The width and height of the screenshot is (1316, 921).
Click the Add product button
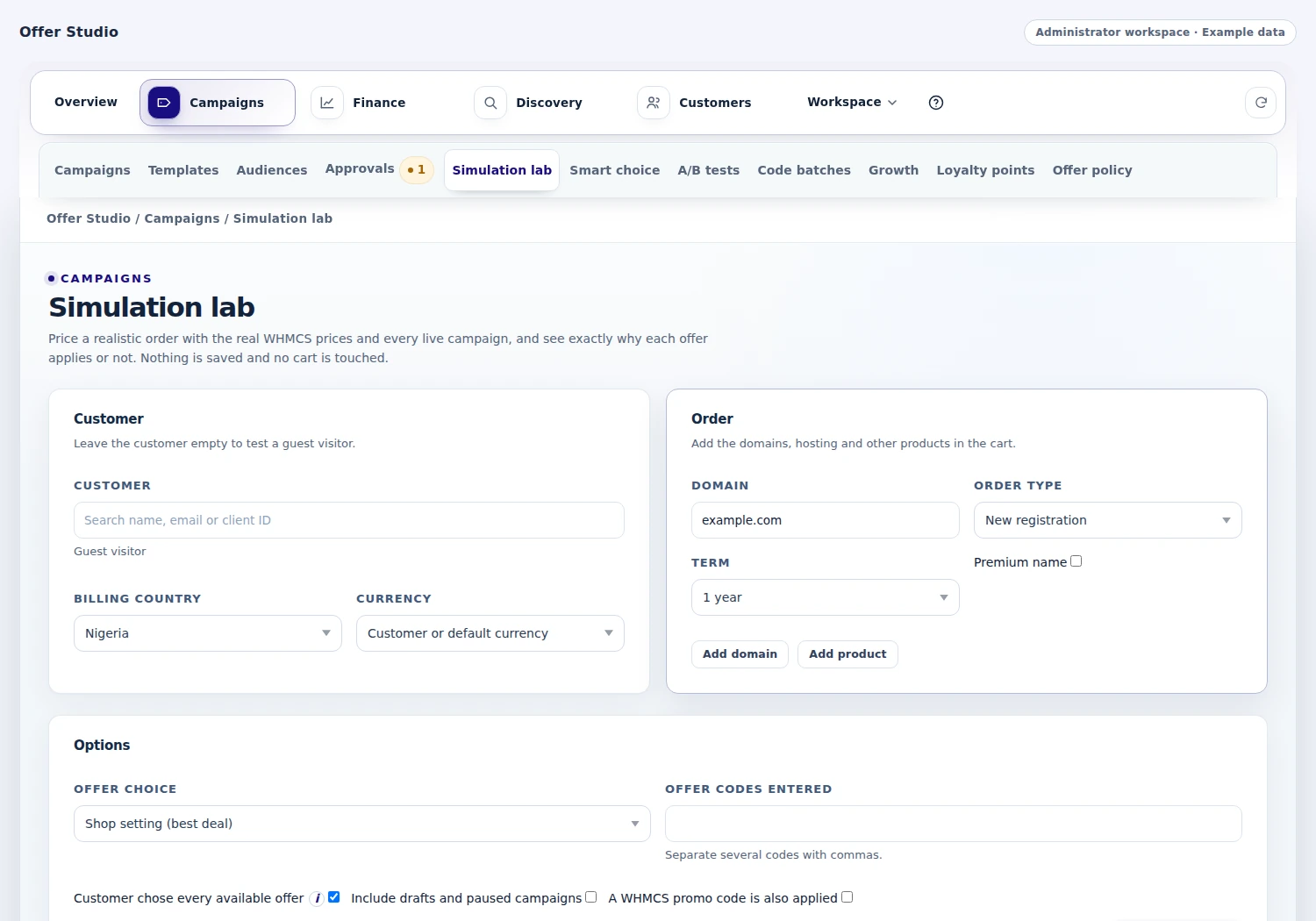848,654
